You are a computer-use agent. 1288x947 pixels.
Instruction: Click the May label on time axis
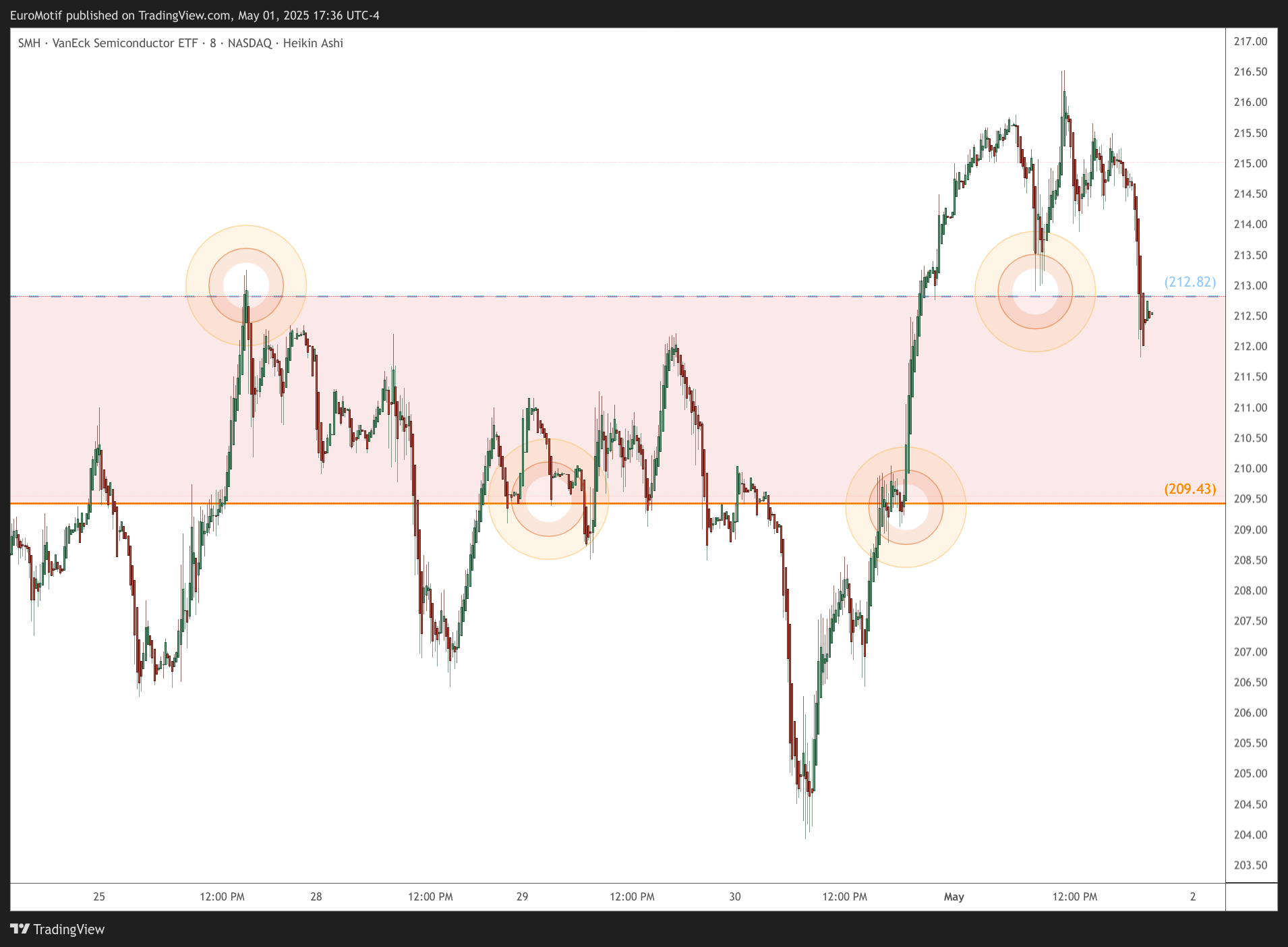click(954, 896)
